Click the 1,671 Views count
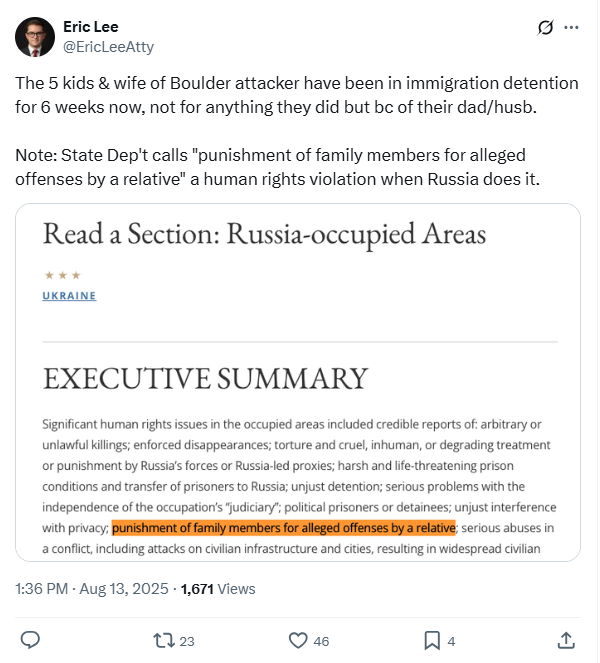 [218, 589]
